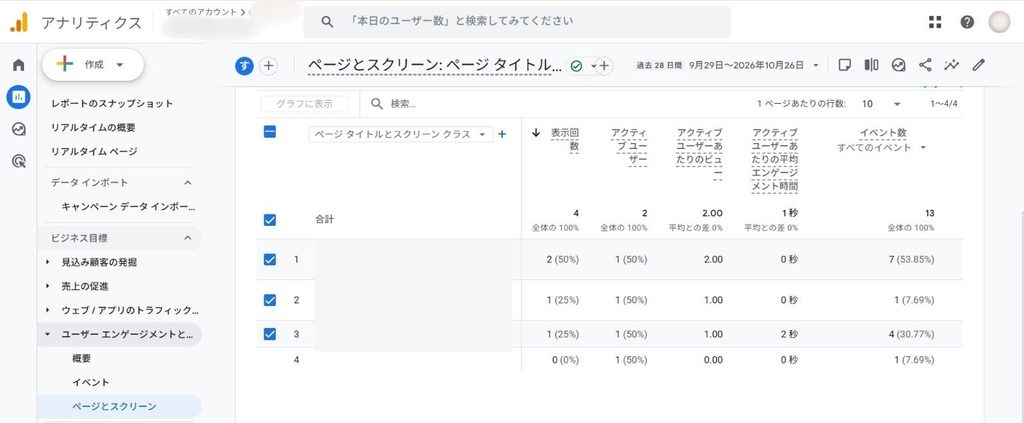Collapse the ビジネス目標 section
Screen dimensions: 1024x423
tap(187, 238)
